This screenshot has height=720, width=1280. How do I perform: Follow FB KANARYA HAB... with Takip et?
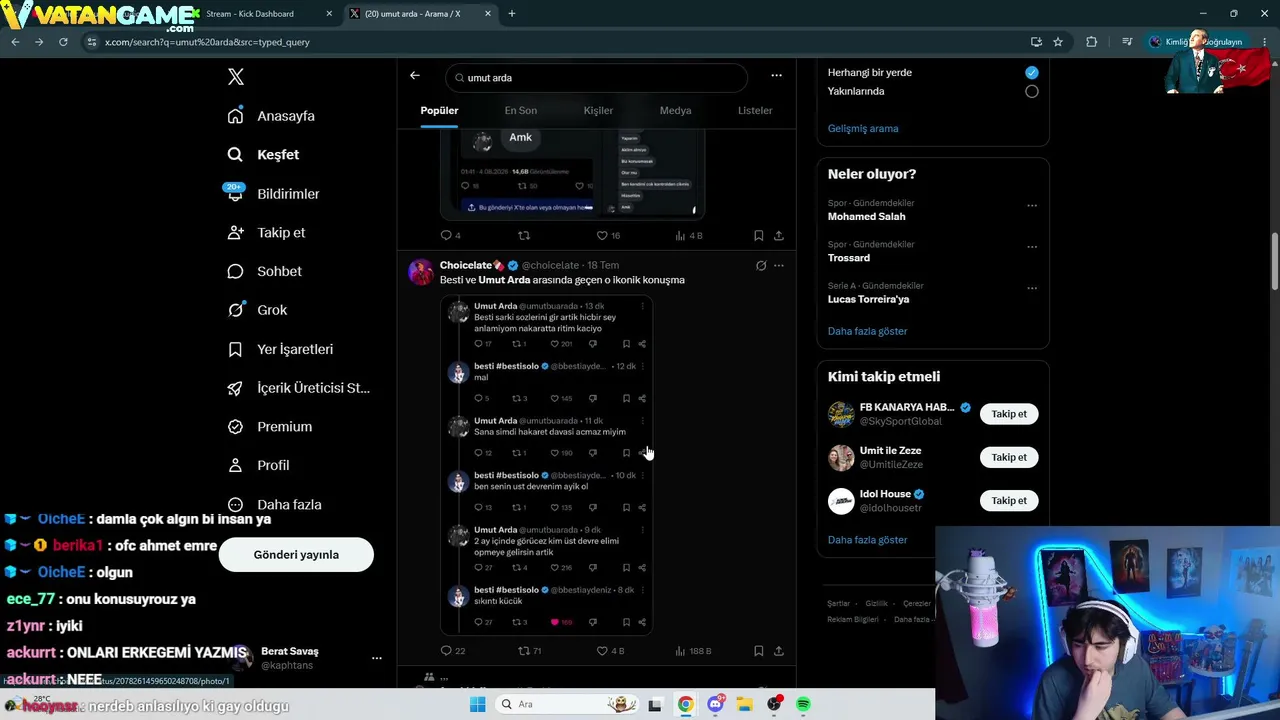pyautogui.click(x=1009, y=414)
